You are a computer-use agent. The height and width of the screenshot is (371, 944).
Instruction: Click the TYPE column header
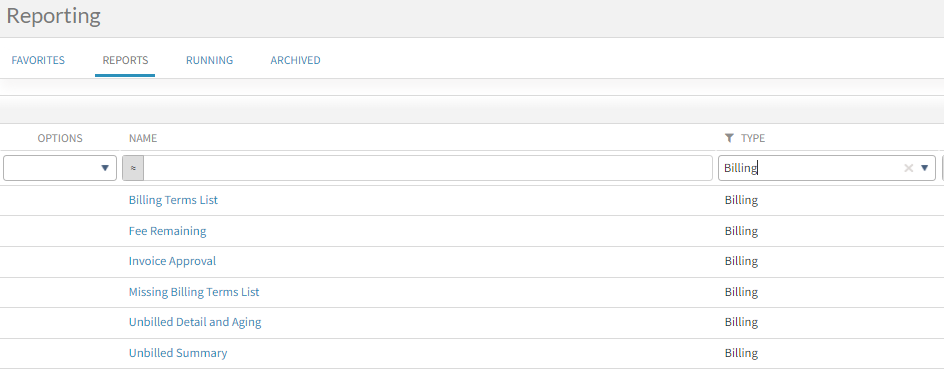click(753, 139)
